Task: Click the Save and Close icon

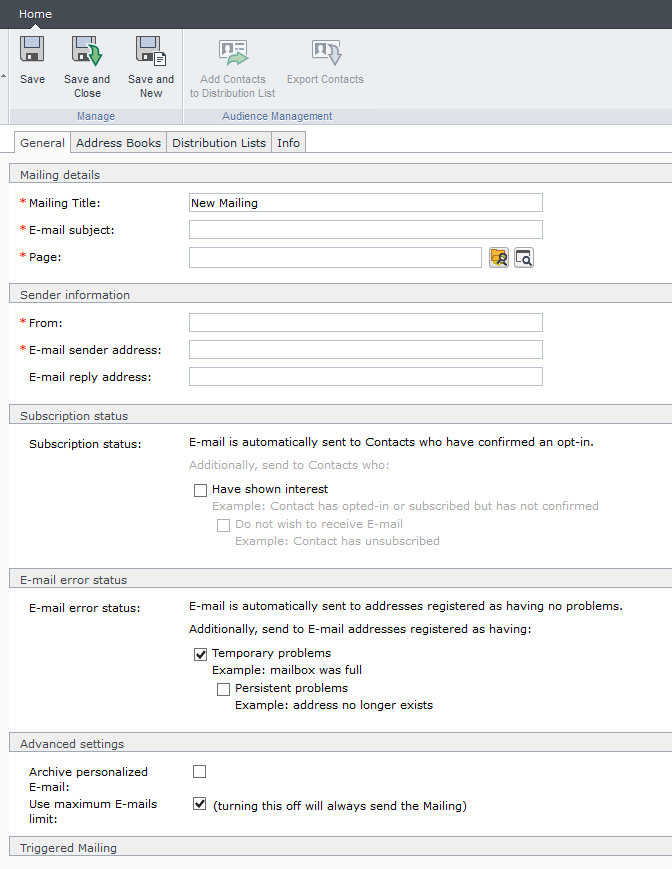Action: 87,50
